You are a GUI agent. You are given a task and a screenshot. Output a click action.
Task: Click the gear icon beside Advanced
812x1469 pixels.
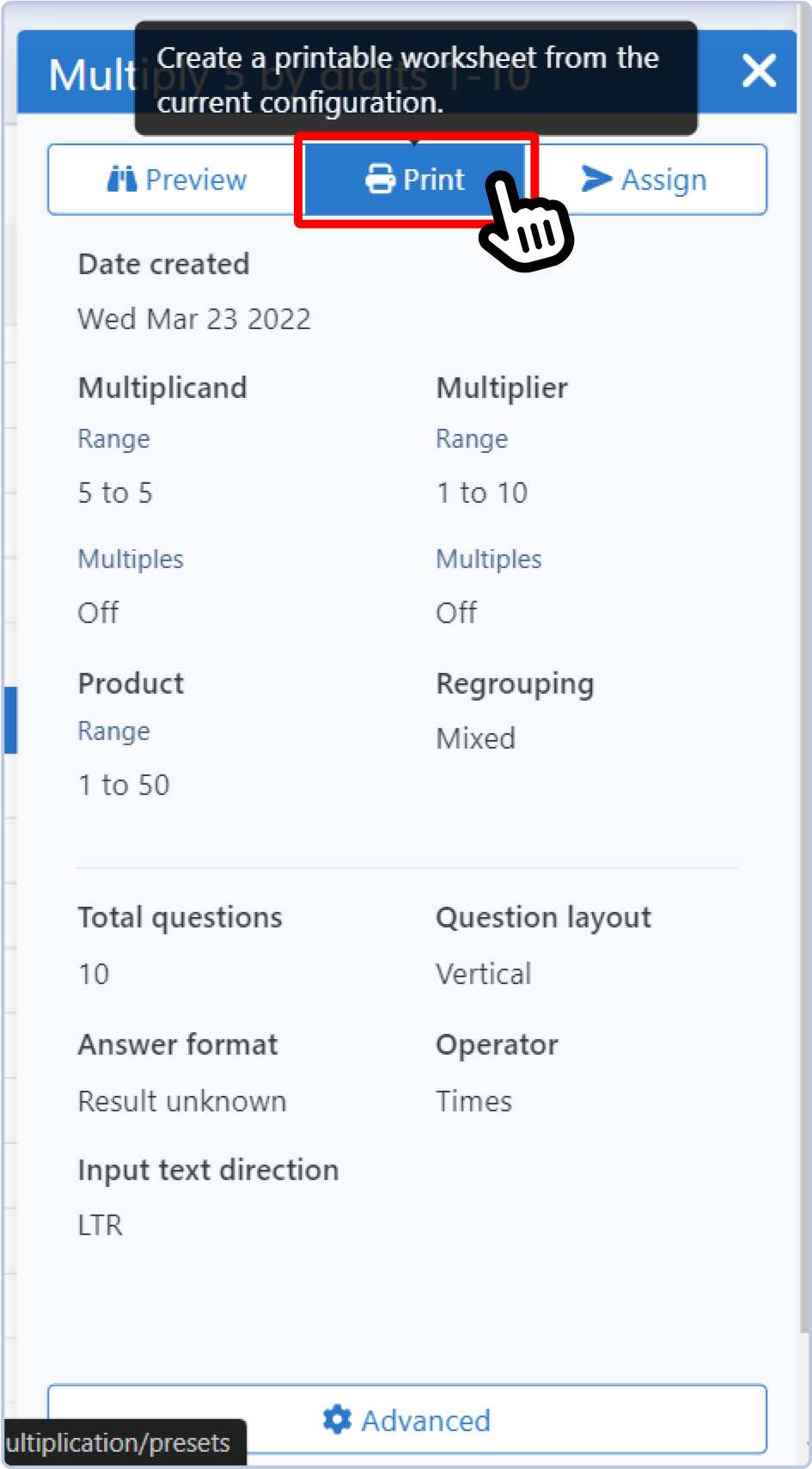click(x=337, y=1420)
